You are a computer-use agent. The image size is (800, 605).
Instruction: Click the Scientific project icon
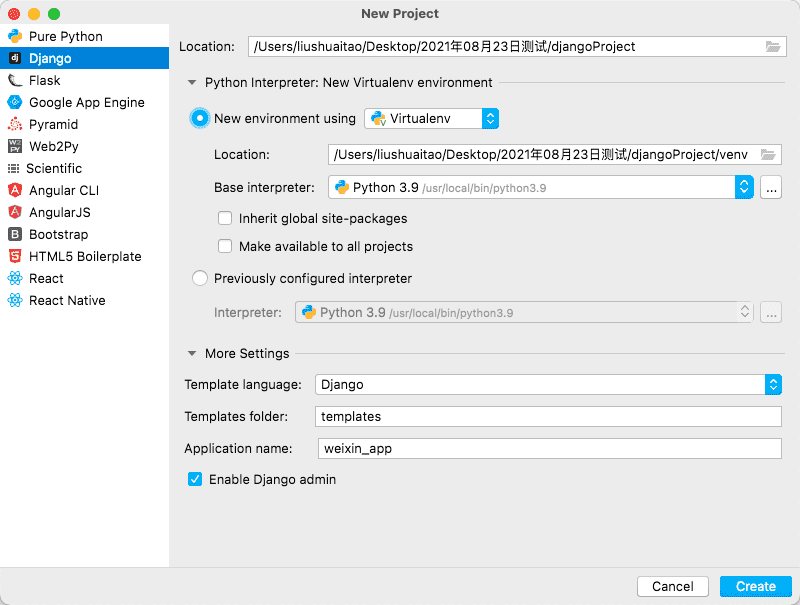[x=13, y=168]
